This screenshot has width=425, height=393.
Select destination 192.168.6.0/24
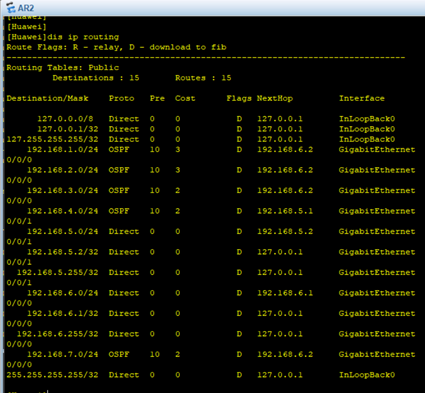(x=63, y=293)
